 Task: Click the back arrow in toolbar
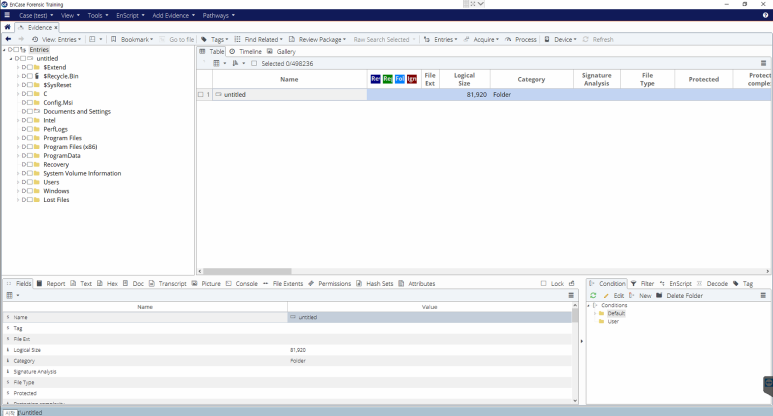pos(8,39)
